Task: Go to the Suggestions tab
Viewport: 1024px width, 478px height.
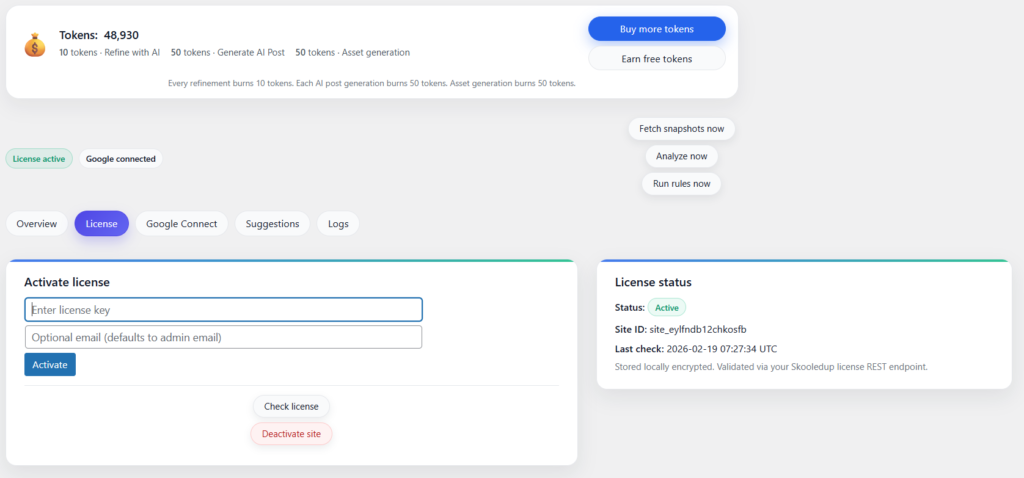Action: pyautogui.click(x=272, y=224)
